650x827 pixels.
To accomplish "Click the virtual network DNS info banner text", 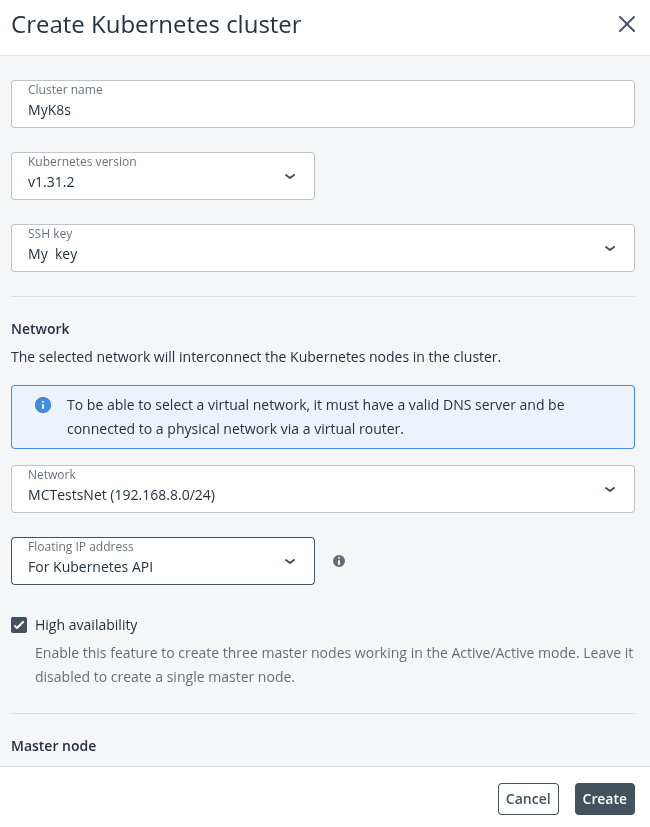I will click(316, 417).
